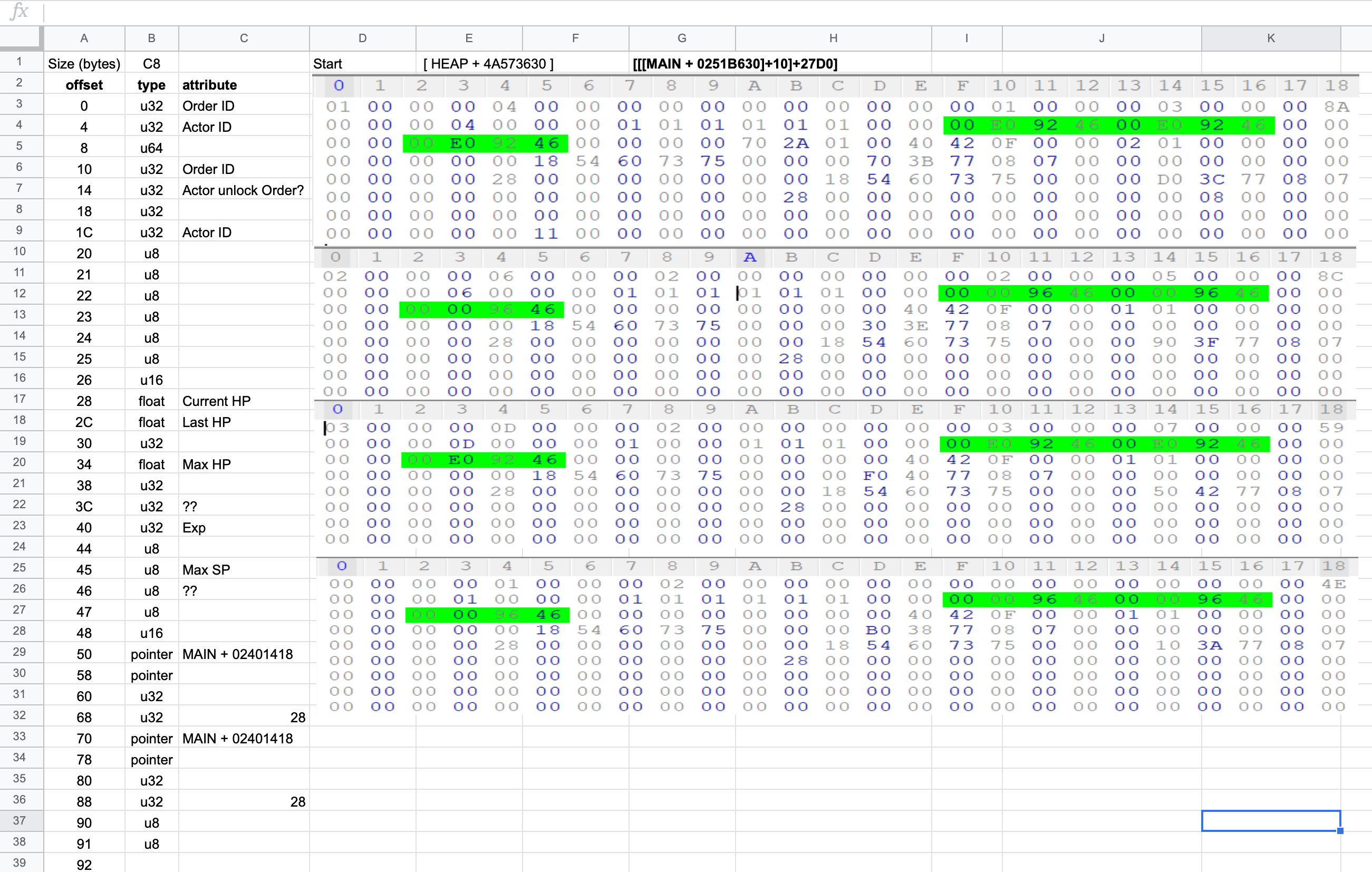This screenshot has height=872, width=1372.
Task: Select row 25 header
Action: point(21,567)
